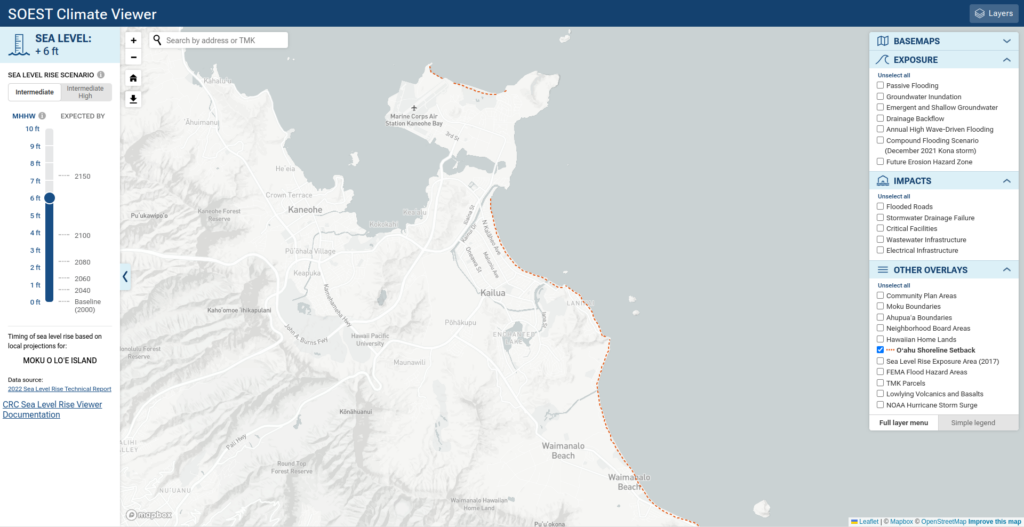The height and width of the screenshot is (527, 1024).
Task: Open CRC Sea Level Rise Viewer Documentation
Action: click(x=52, y=409)
